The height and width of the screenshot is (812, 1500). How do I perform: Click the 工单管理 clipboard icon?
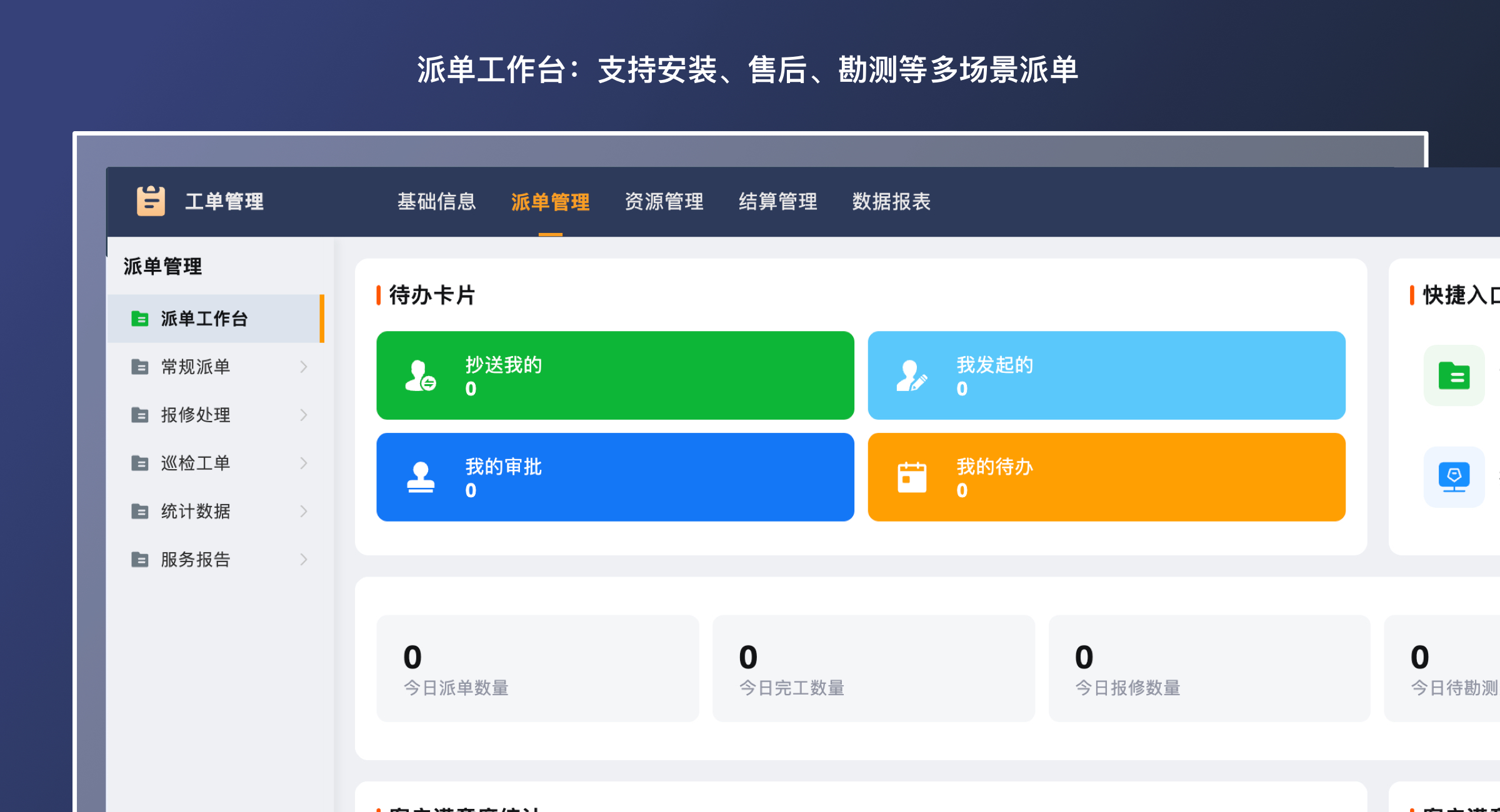149,201
